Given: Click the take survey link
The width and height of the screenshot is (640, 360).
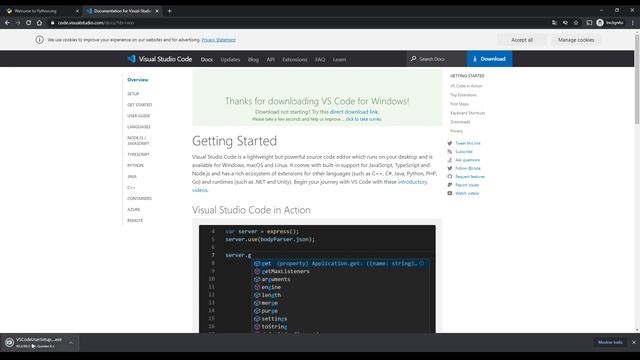Looking at the screenshot, I should [363, 119].
